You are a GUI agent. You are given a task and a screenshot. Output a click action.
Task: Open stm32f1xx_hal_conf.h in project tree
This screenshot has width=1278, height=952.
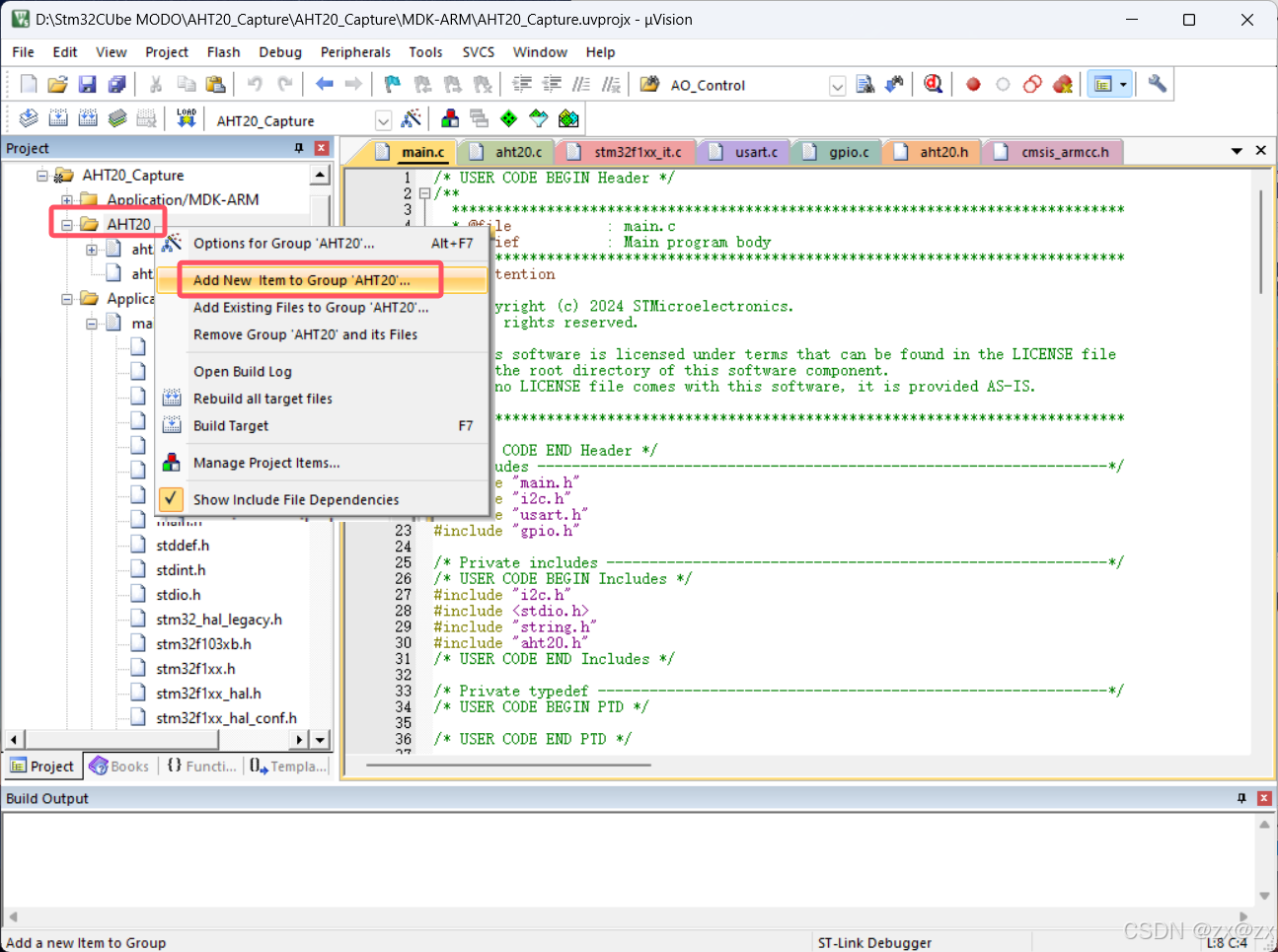pos(226,718)
